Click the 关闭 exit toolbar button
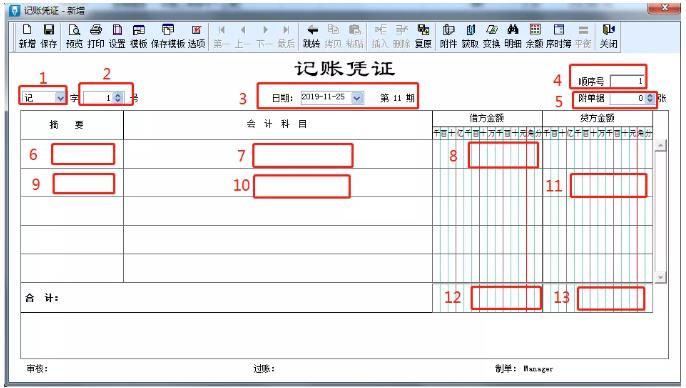The image size is (686, 388). [609, 36]
